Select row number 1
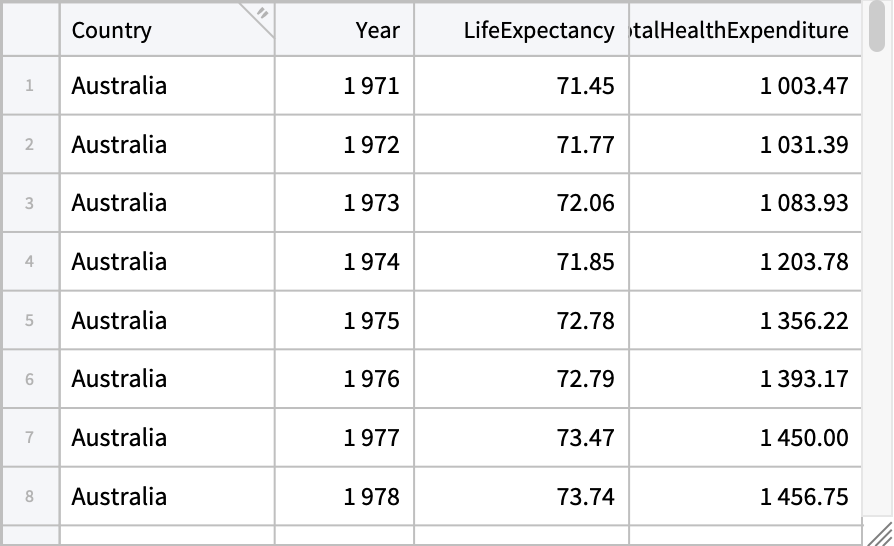 click(30, 86)
